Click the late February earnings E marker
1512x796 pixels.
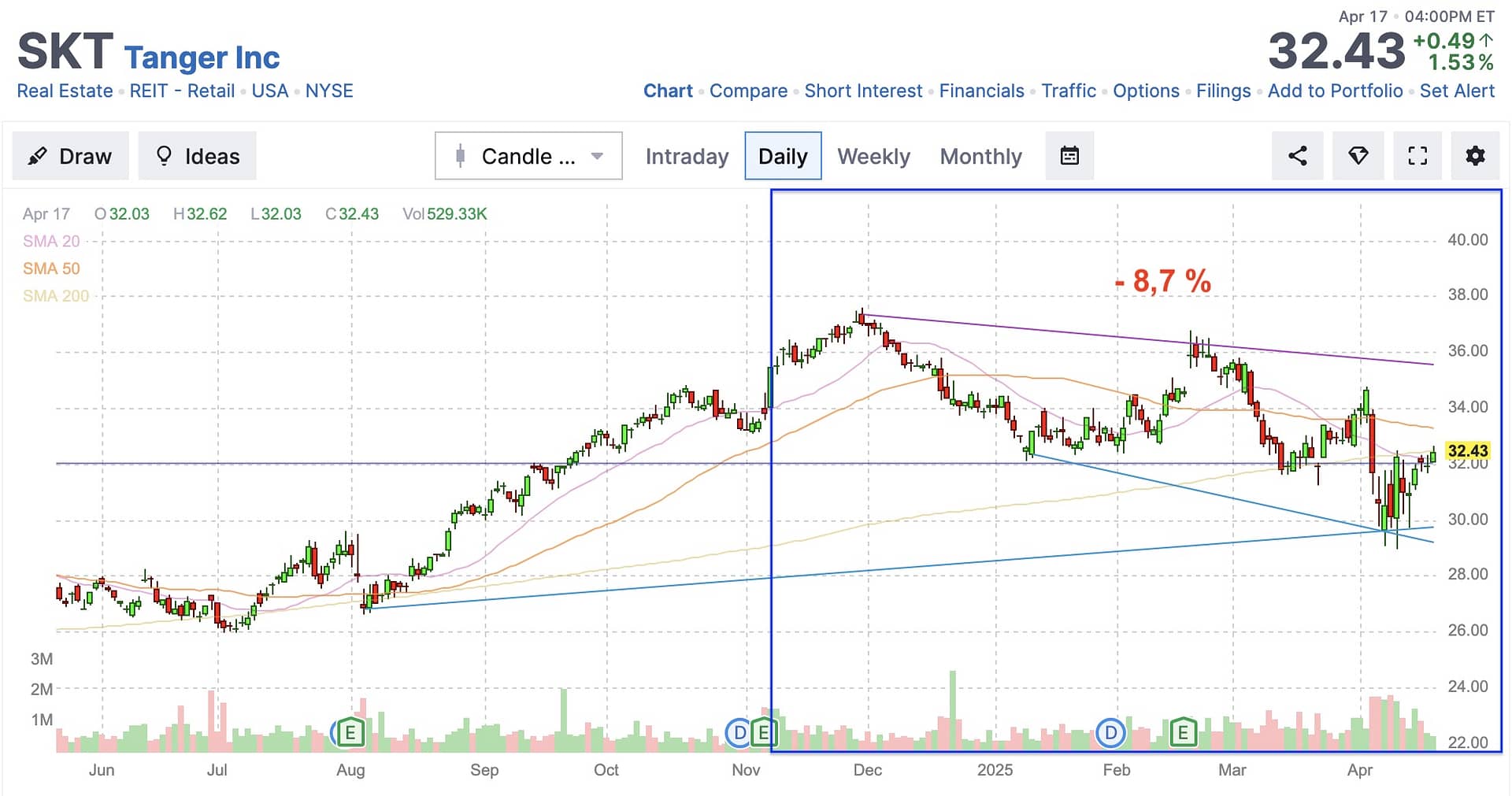1183,734
